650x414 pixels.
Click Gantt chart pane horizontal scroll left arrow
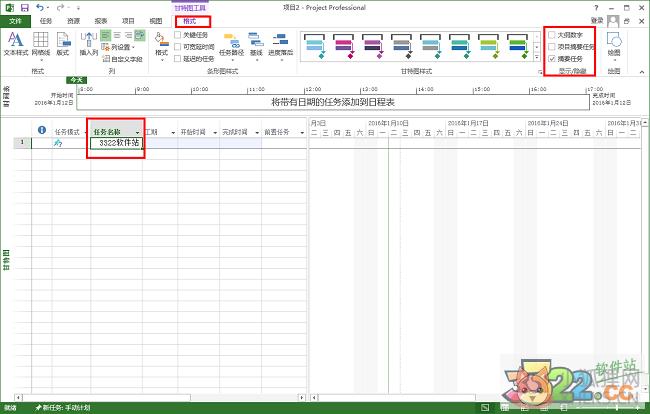314,397
